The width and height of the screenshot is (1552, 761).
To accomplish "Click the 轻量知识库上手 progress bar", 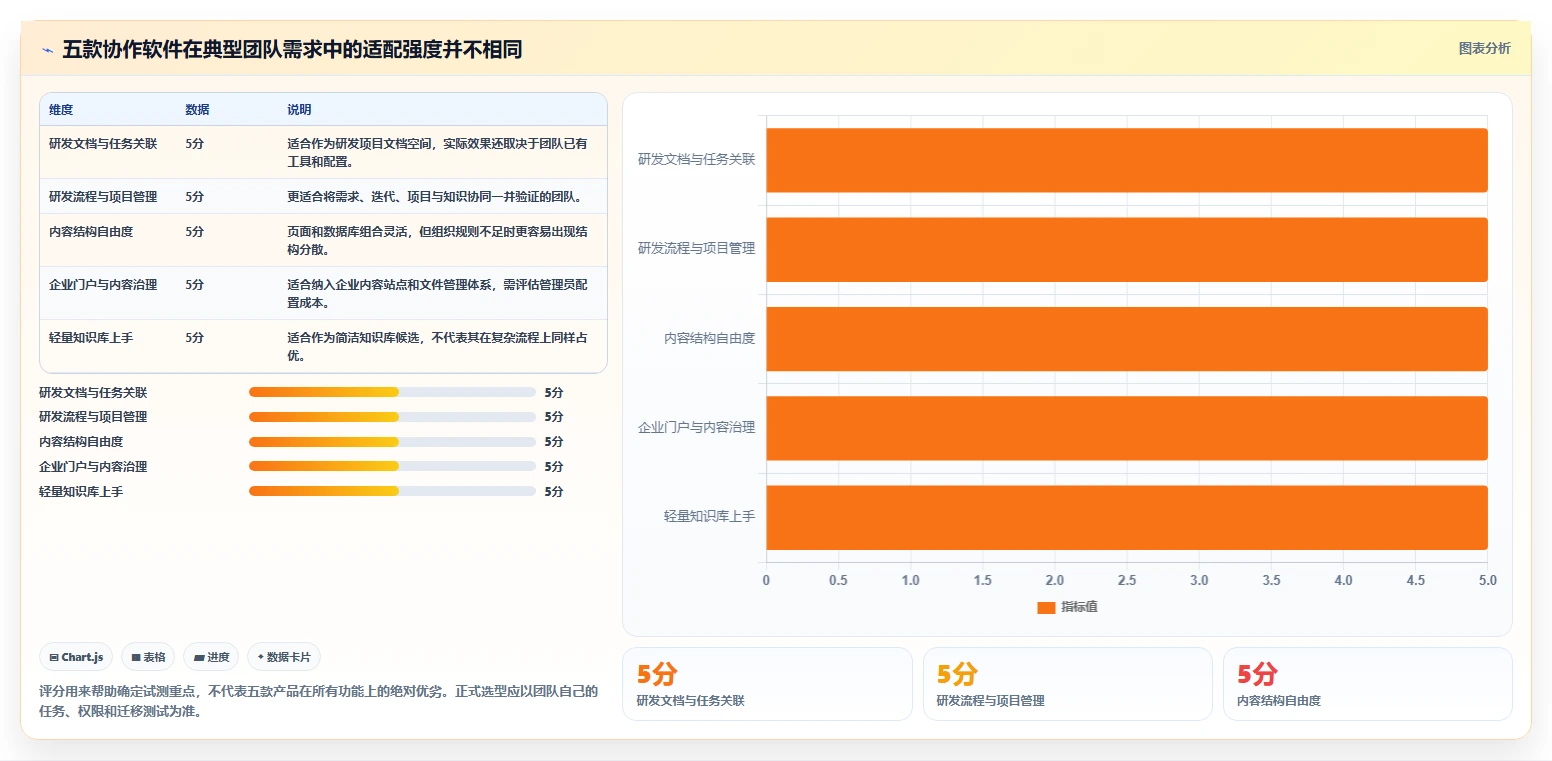I will coord(392,491).
